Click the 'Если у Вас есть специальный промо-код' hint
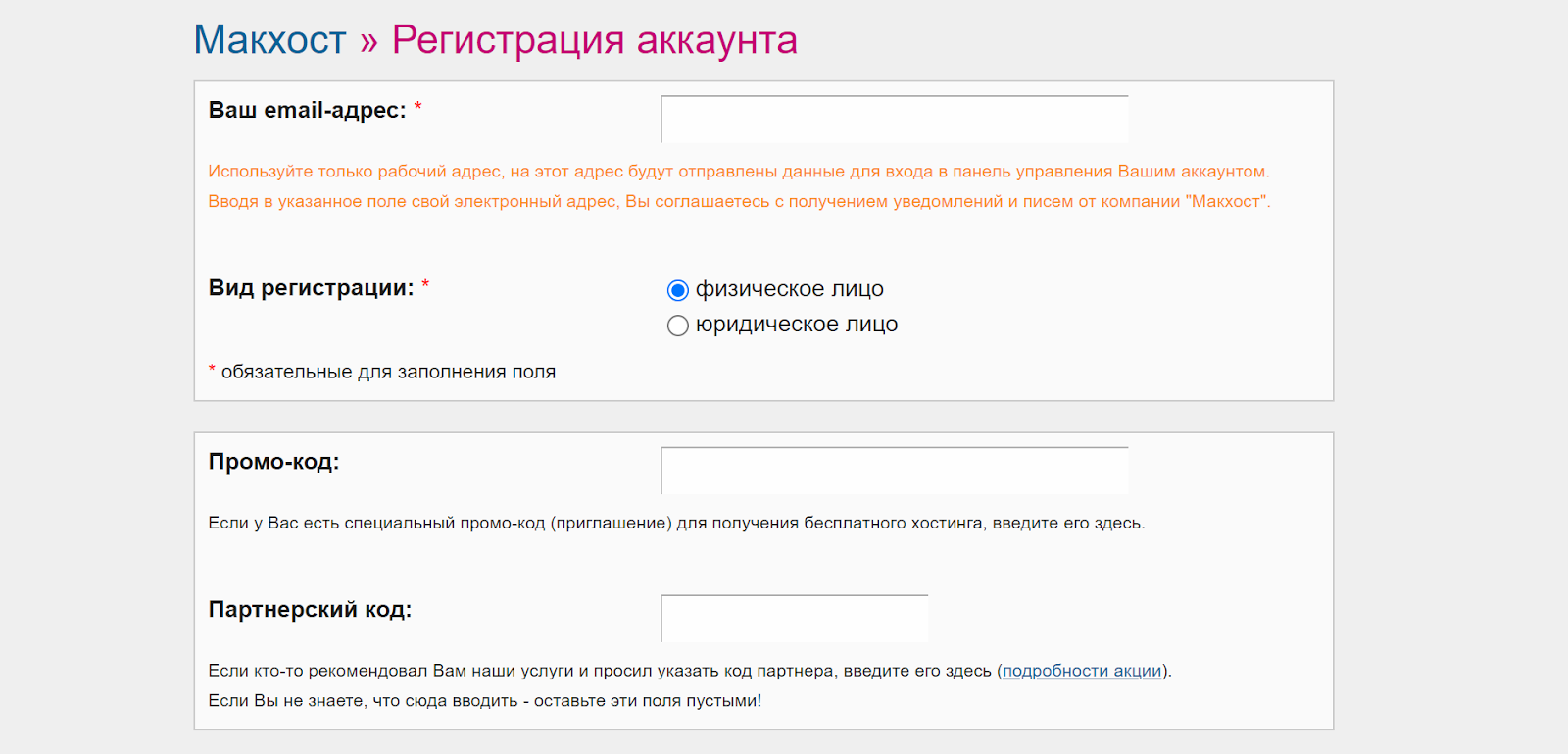1568x754 pixels. coord(676,524)
